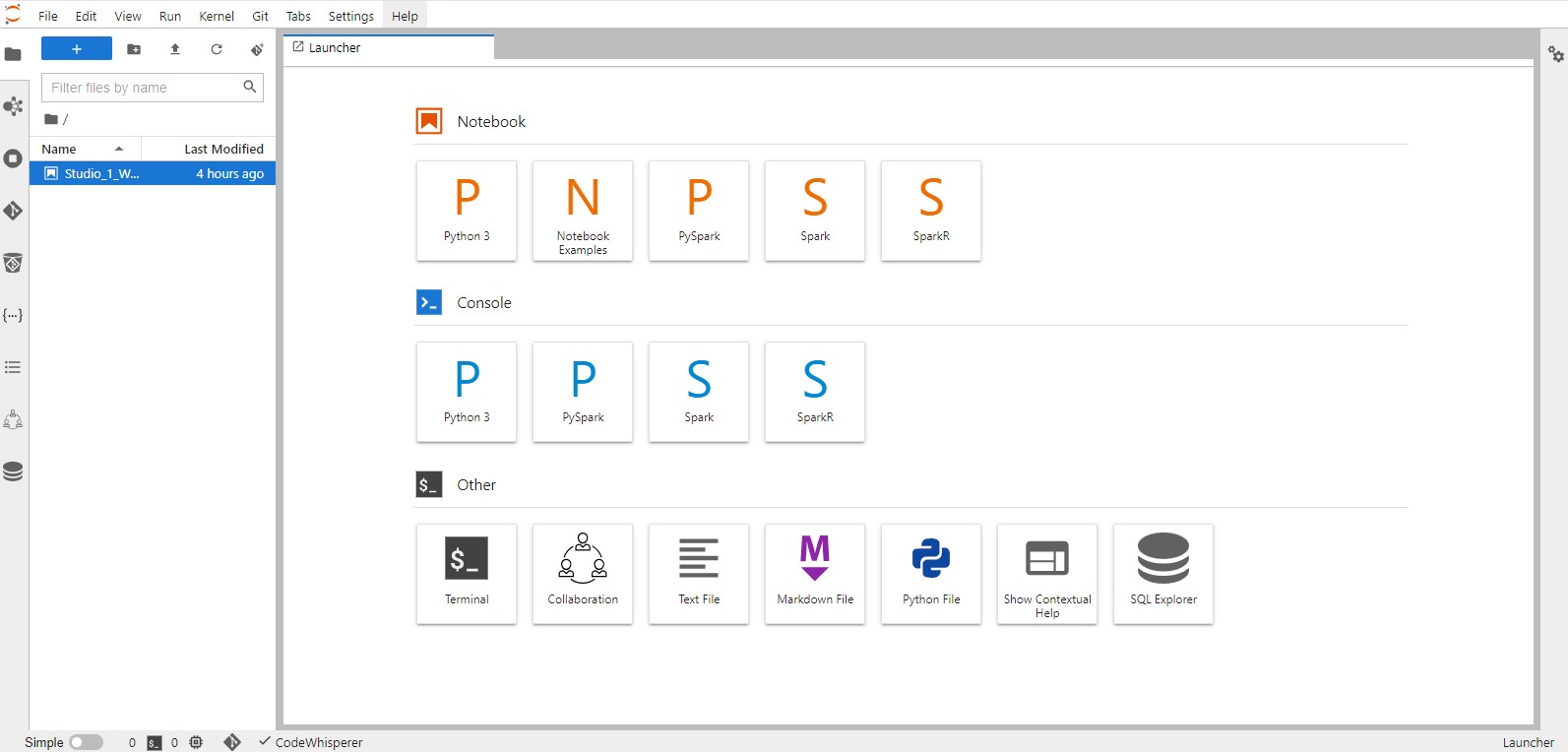
Task: Click the JupyterLab logo icon
Action: [x=13, y=15]
